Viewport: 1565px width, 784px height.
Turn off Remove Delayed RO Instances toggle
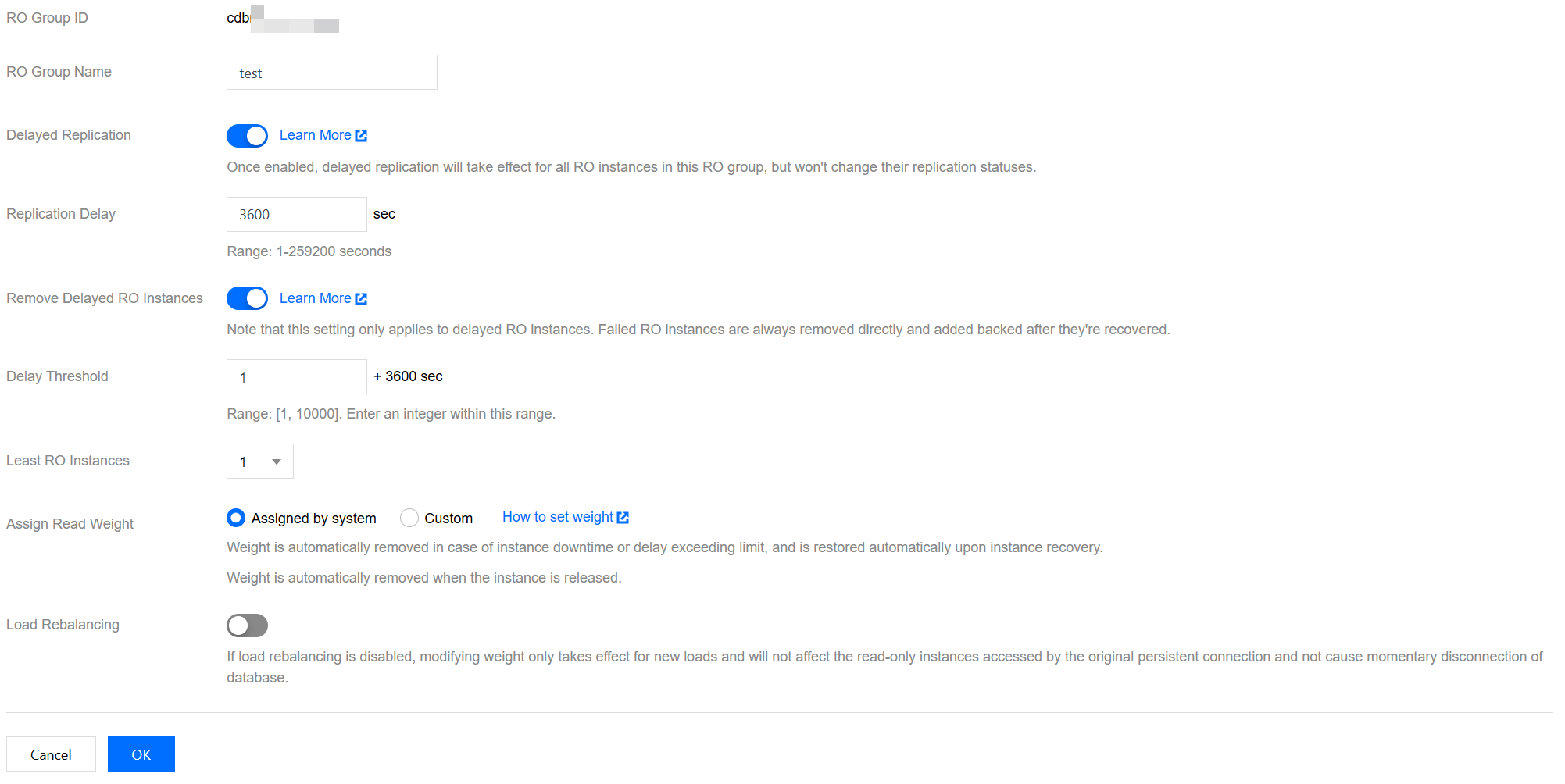coord(247,298)
